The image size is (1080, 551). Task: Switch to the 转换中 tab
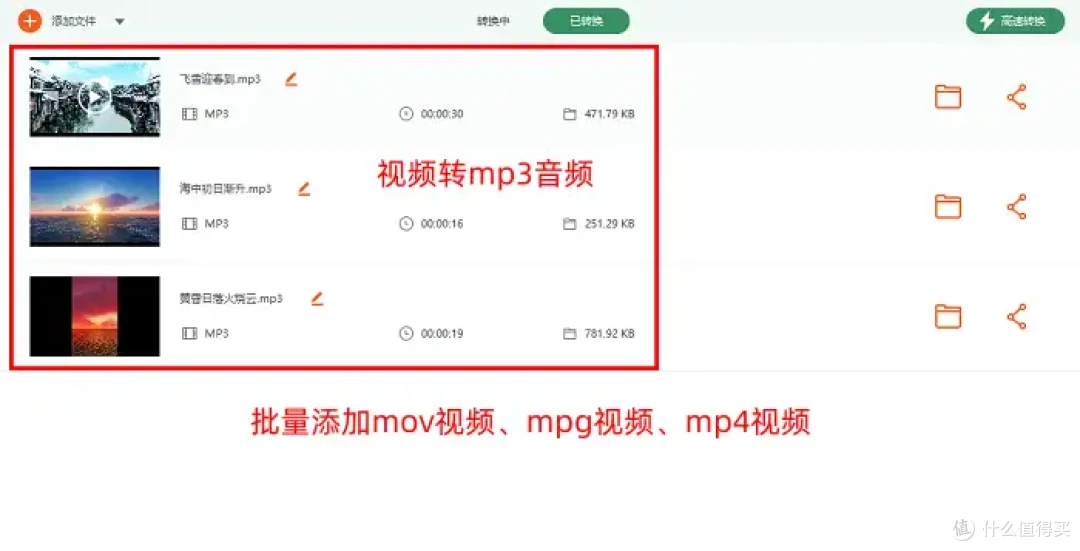click(493, 21)
